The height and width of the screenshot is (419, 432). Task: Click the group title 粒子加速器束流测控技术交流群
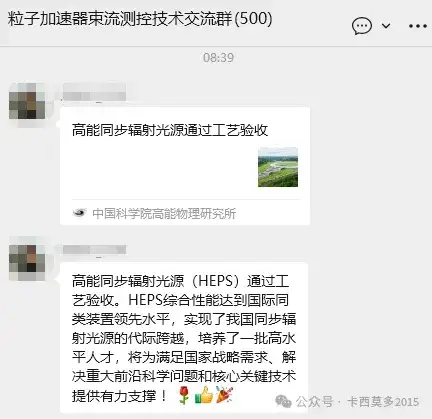(120, 19)
